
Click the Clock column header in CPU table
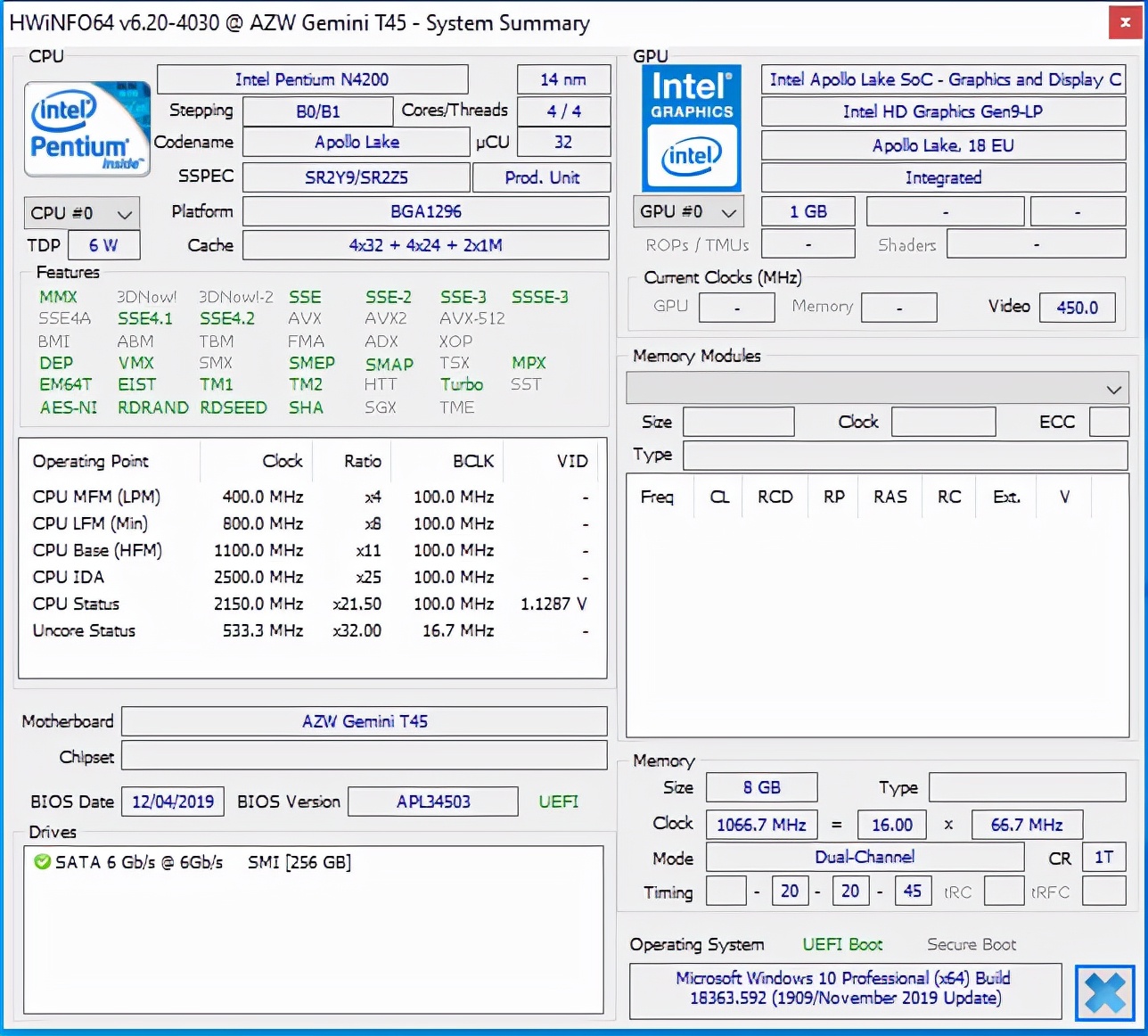coord(282,461)
